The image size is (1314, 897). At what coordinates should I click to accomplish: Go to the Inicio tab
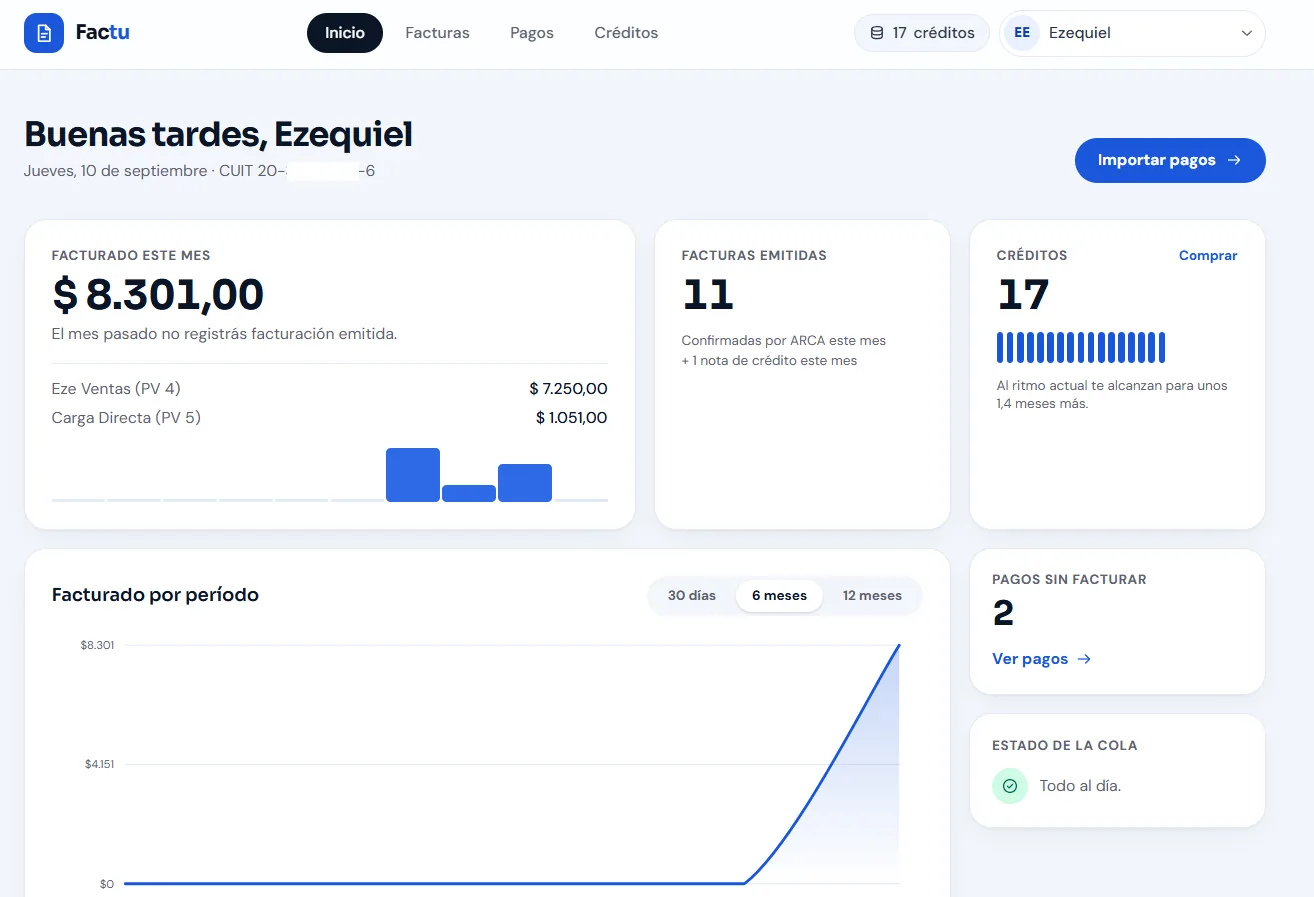pos(345,33)
